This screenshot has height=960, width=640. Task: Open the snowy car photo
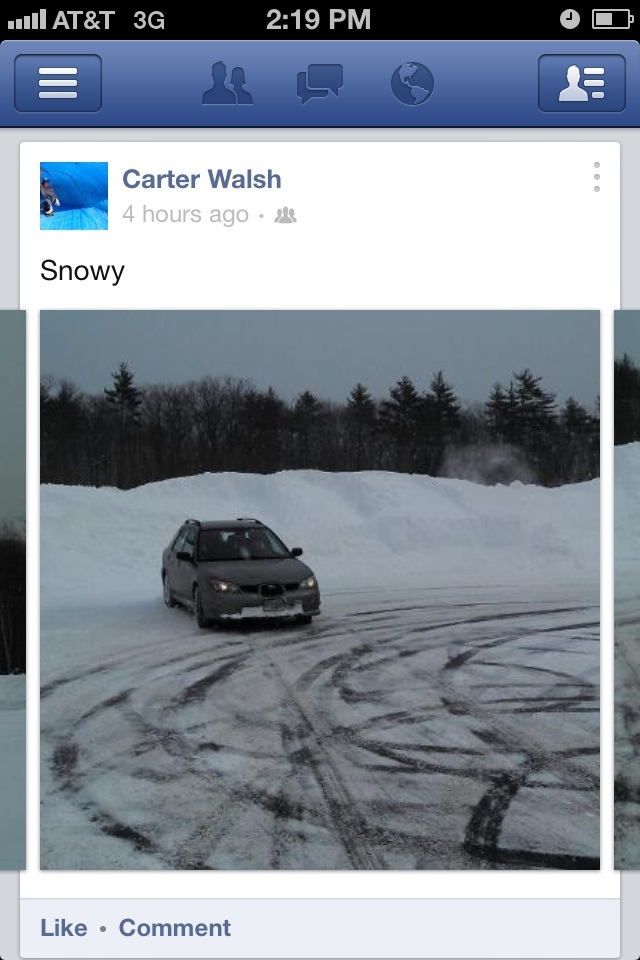[320, 590]
